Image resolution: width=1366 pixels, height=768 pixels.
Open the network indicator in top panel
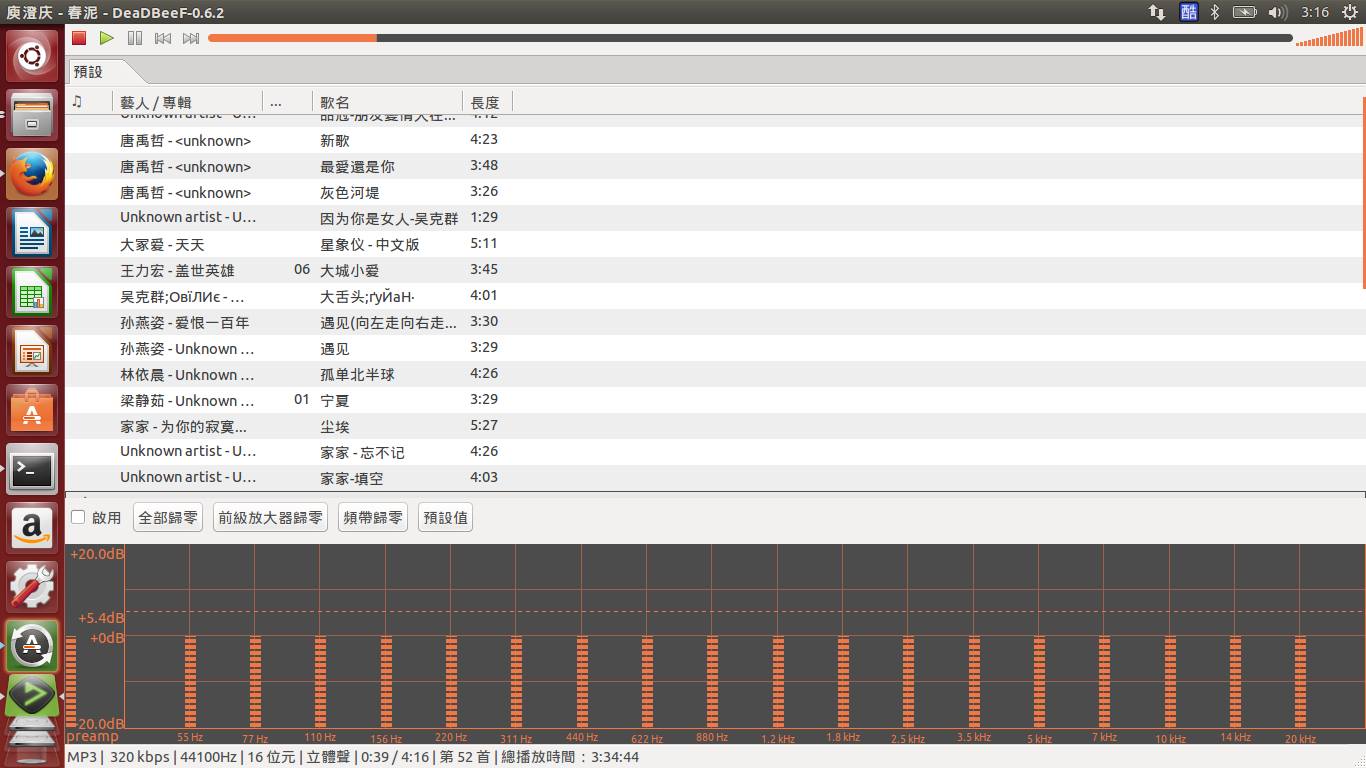(1156, 12)
